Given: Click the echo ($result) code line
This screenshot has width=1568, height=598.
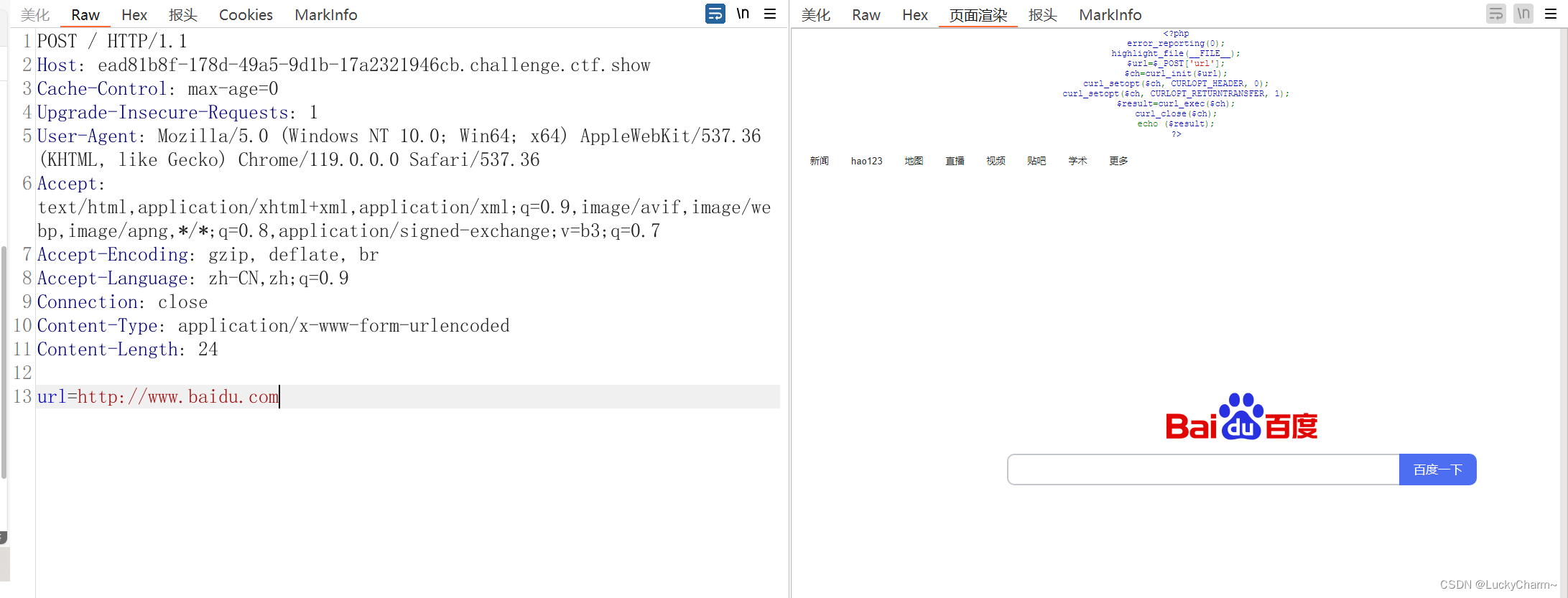Looking at the screenshot, I should (1176, 123).
